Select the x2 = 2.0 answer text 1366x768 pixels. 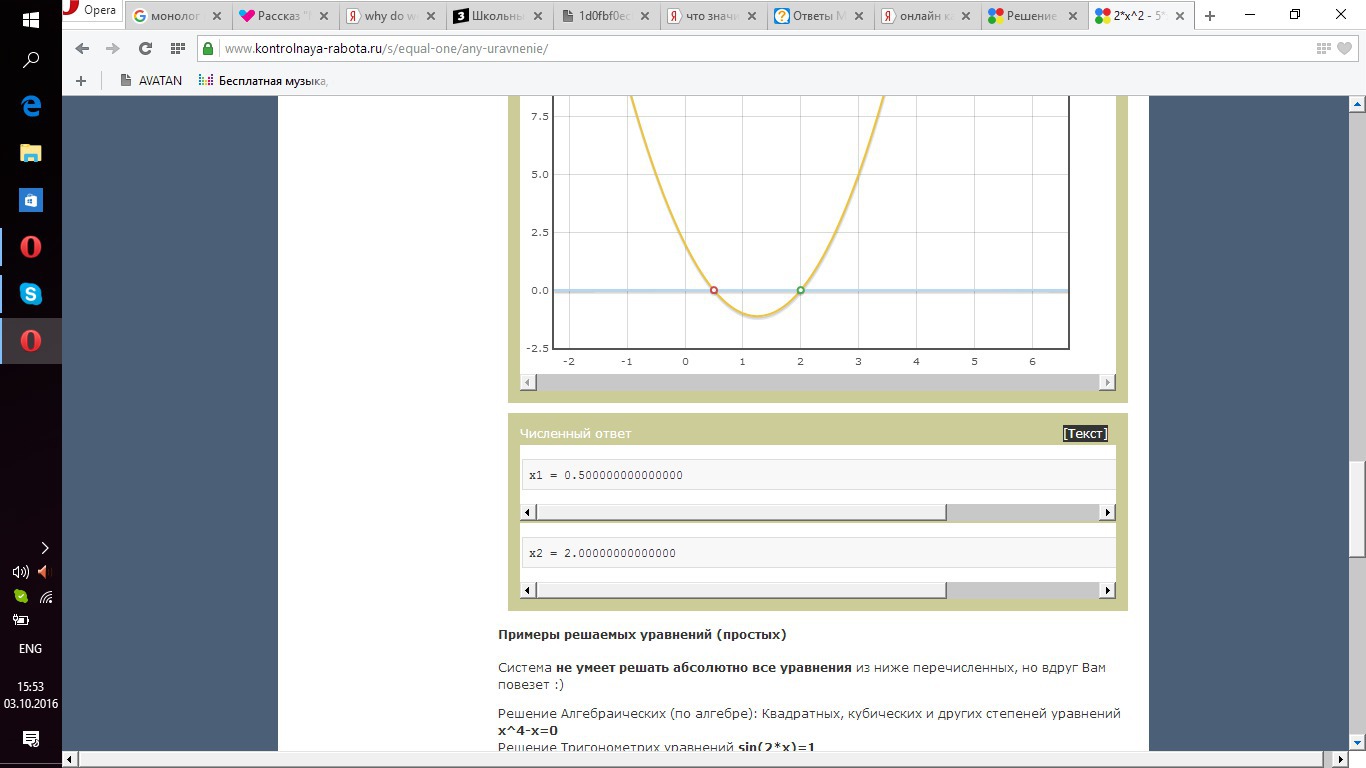point(602,553)
